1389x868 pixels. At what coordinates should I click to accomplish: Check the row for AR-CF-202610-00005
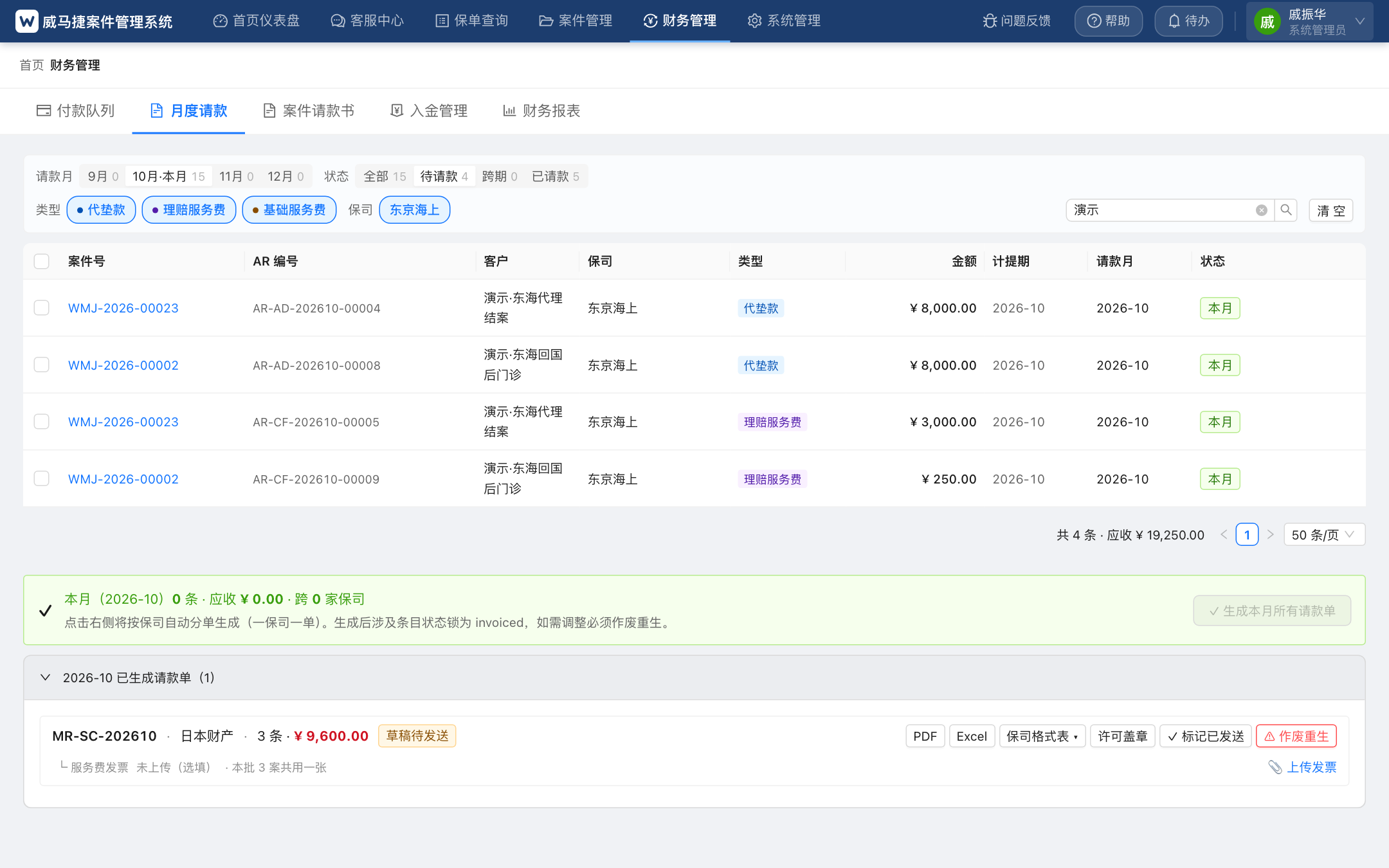pyautogui.click(x=42, y=422)
